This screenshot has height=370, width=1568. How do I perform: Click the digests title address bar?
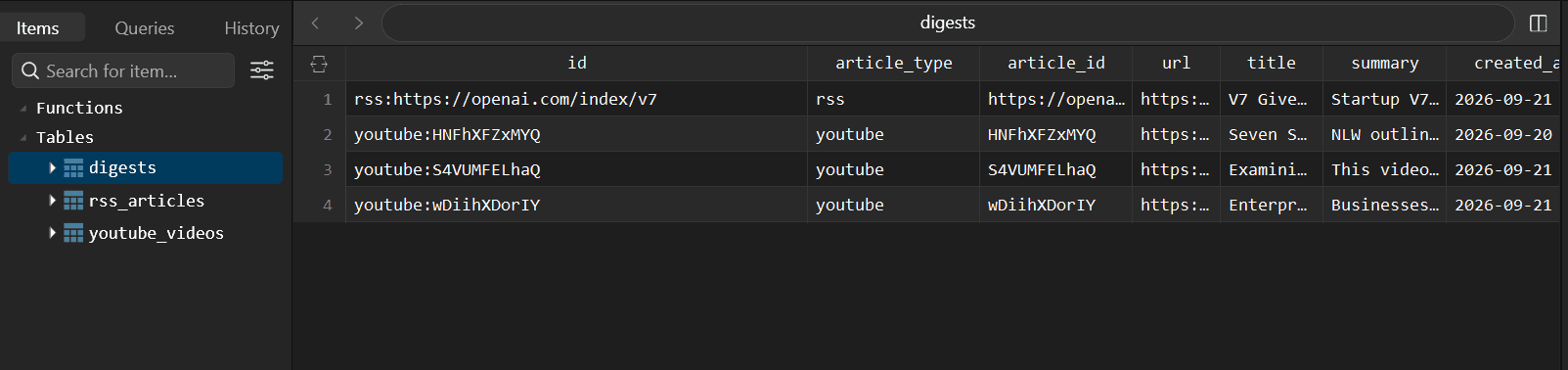[x=948, y=23]
